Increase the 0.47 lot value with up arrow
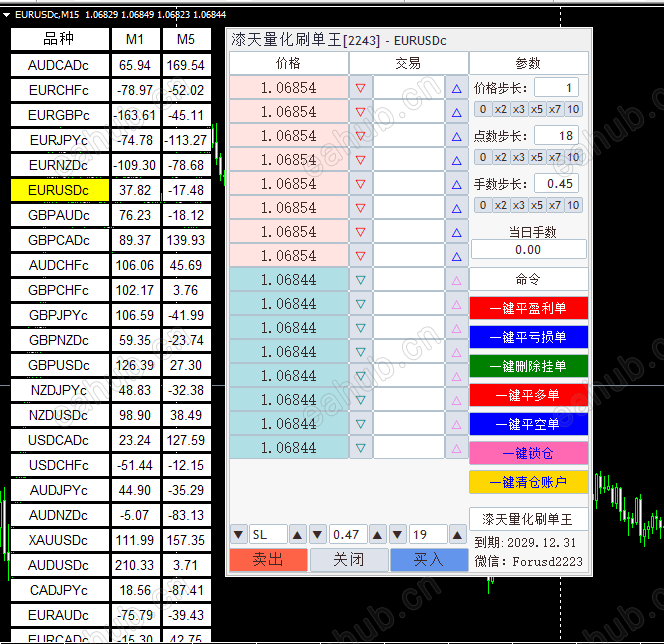This screenshot has height=644, width=664. point(377,534)
